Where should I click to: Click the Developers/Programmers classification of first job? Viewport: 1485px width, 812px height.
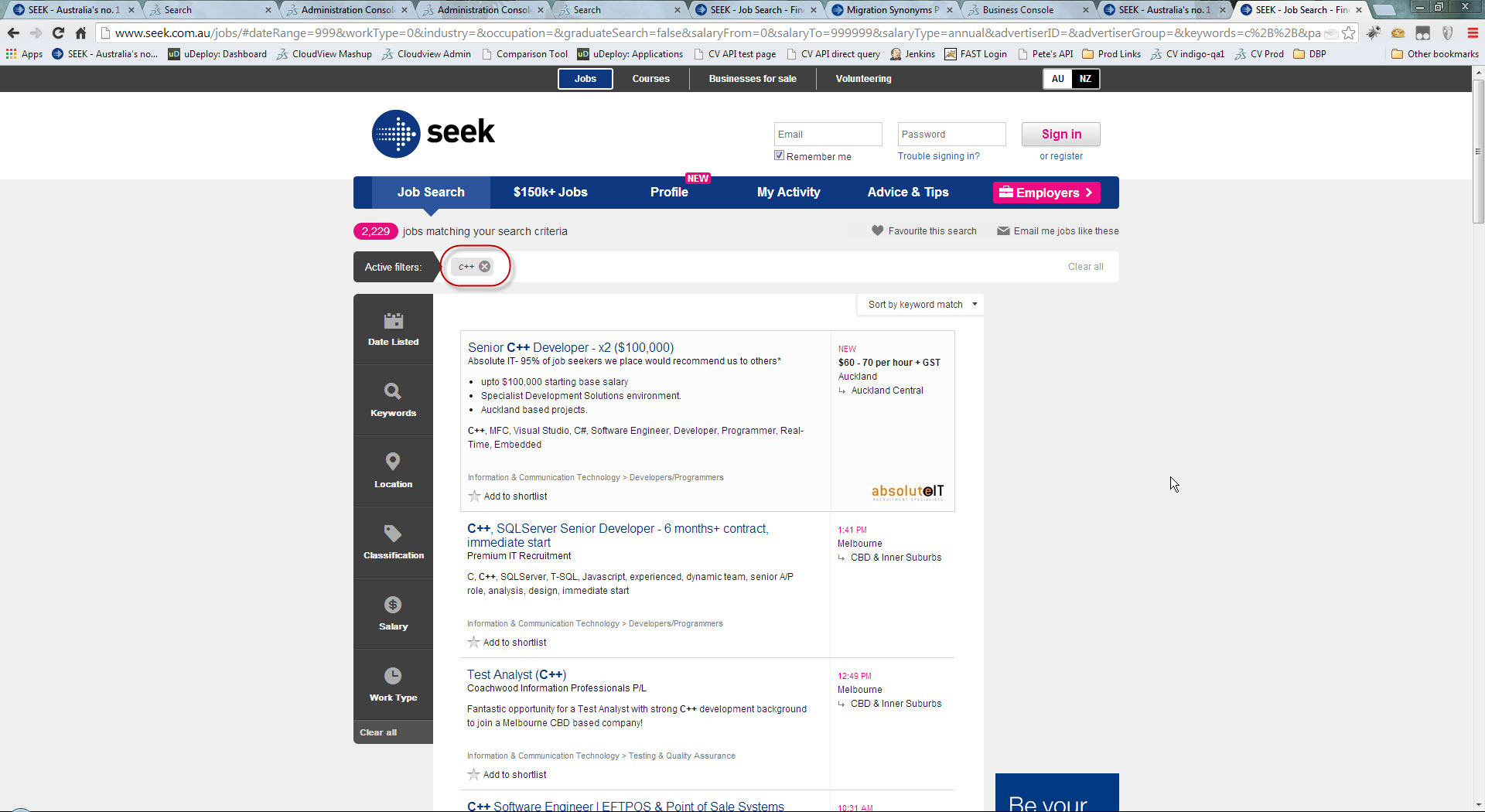[x=677, y=477]
